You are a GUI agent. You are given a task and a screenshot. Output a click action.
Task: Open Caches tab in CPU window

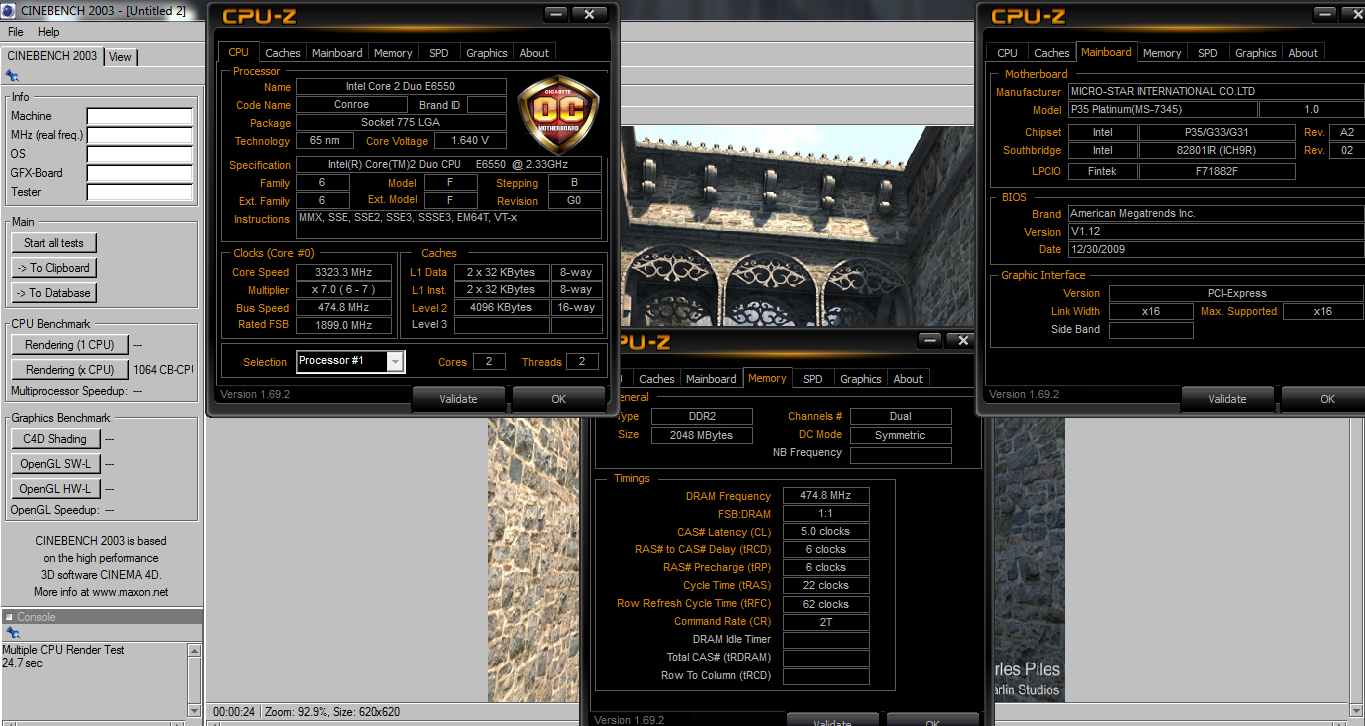(283, 53)
